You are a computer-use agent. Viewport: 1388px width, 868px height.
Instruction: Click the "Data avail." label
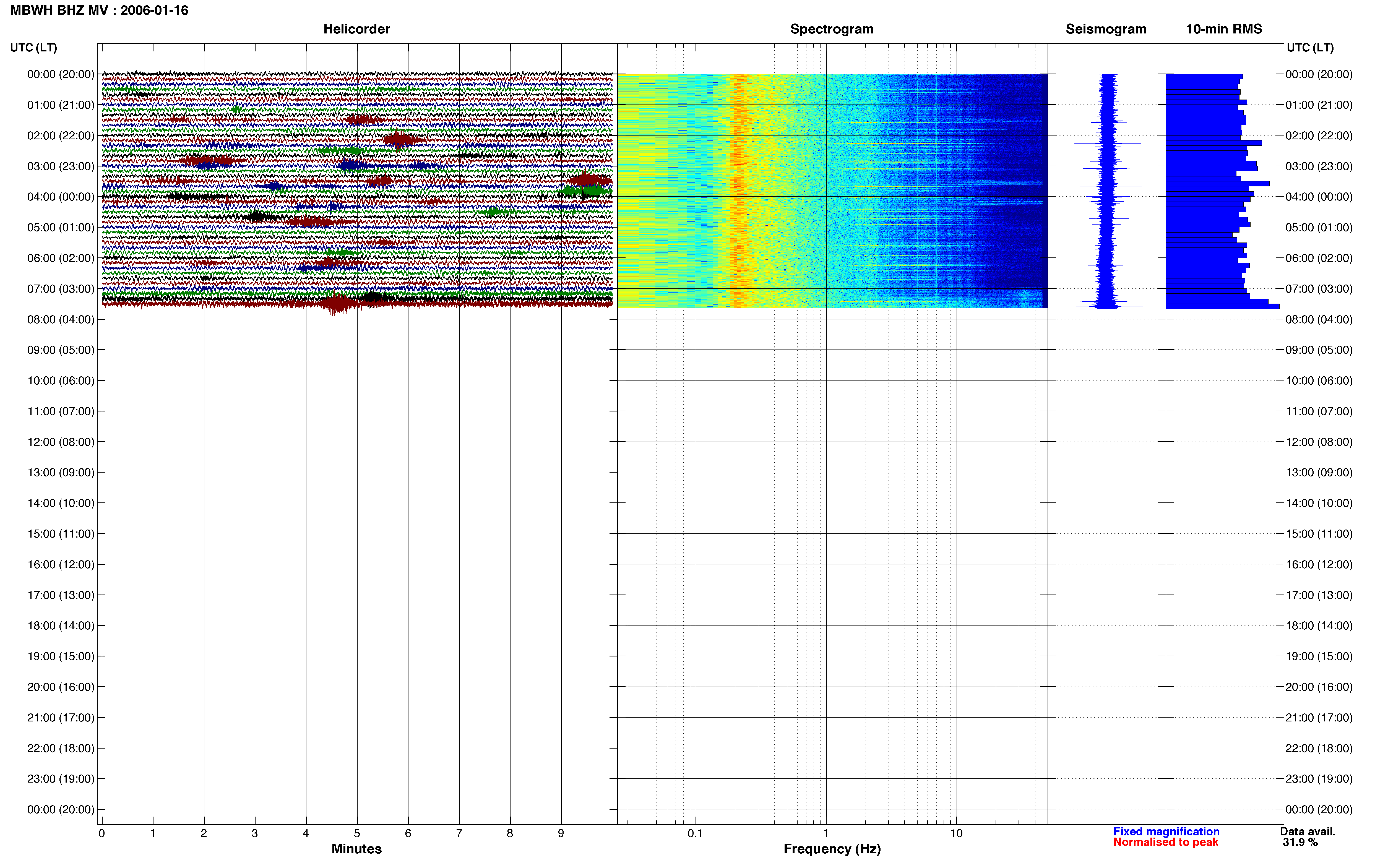coord(1308,831)
